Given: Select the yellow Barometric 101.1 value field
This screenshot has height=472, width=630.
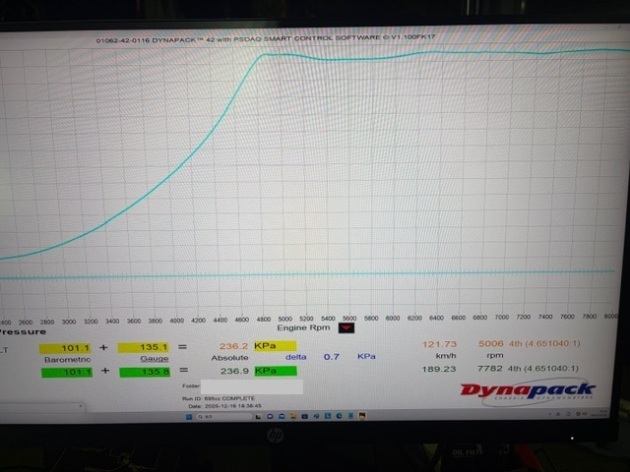Looking at the screenshot, I should (x=66, y=347).
